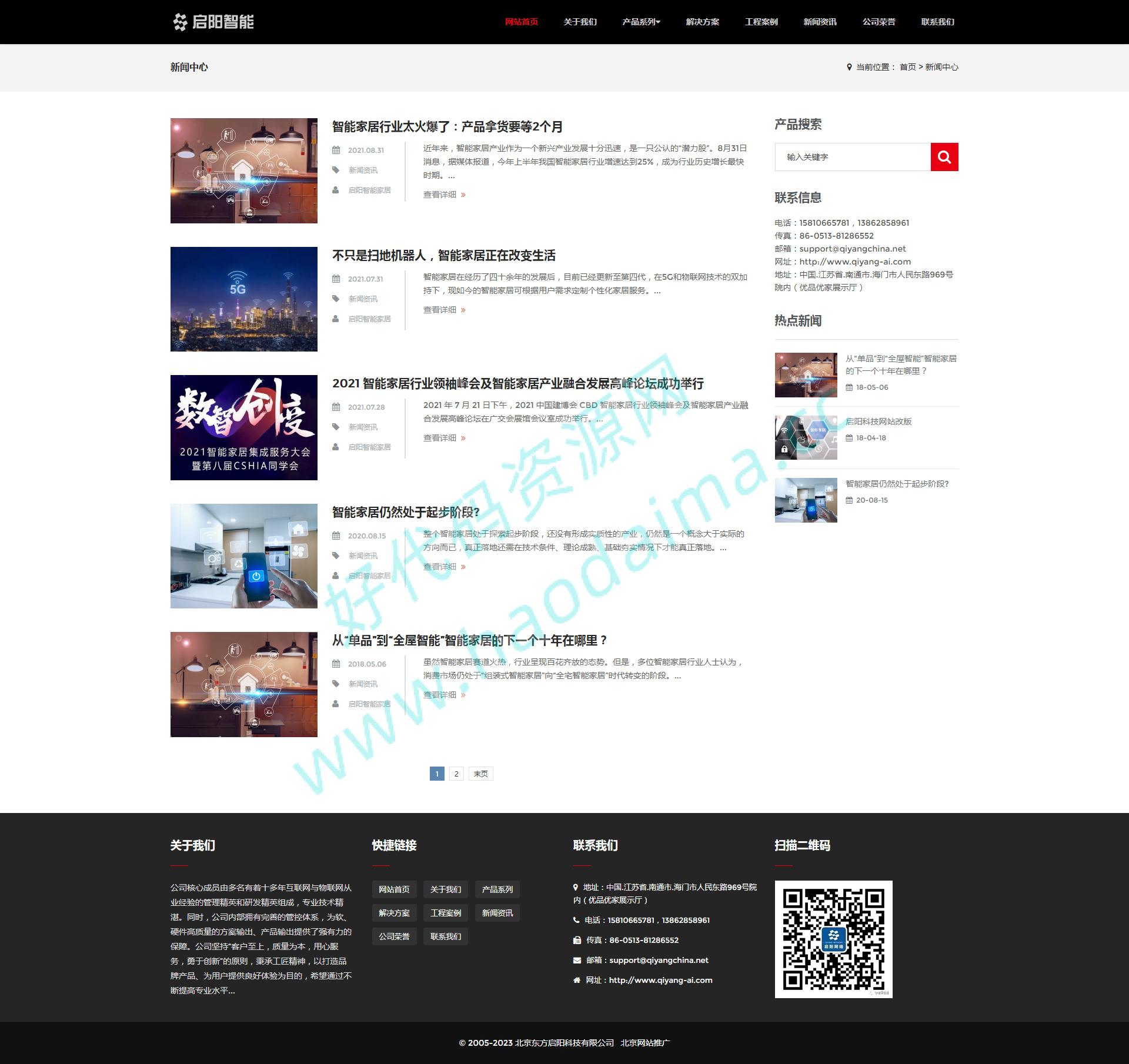Go to 公司荣誉 in top navigation

(x=879, y=22)
